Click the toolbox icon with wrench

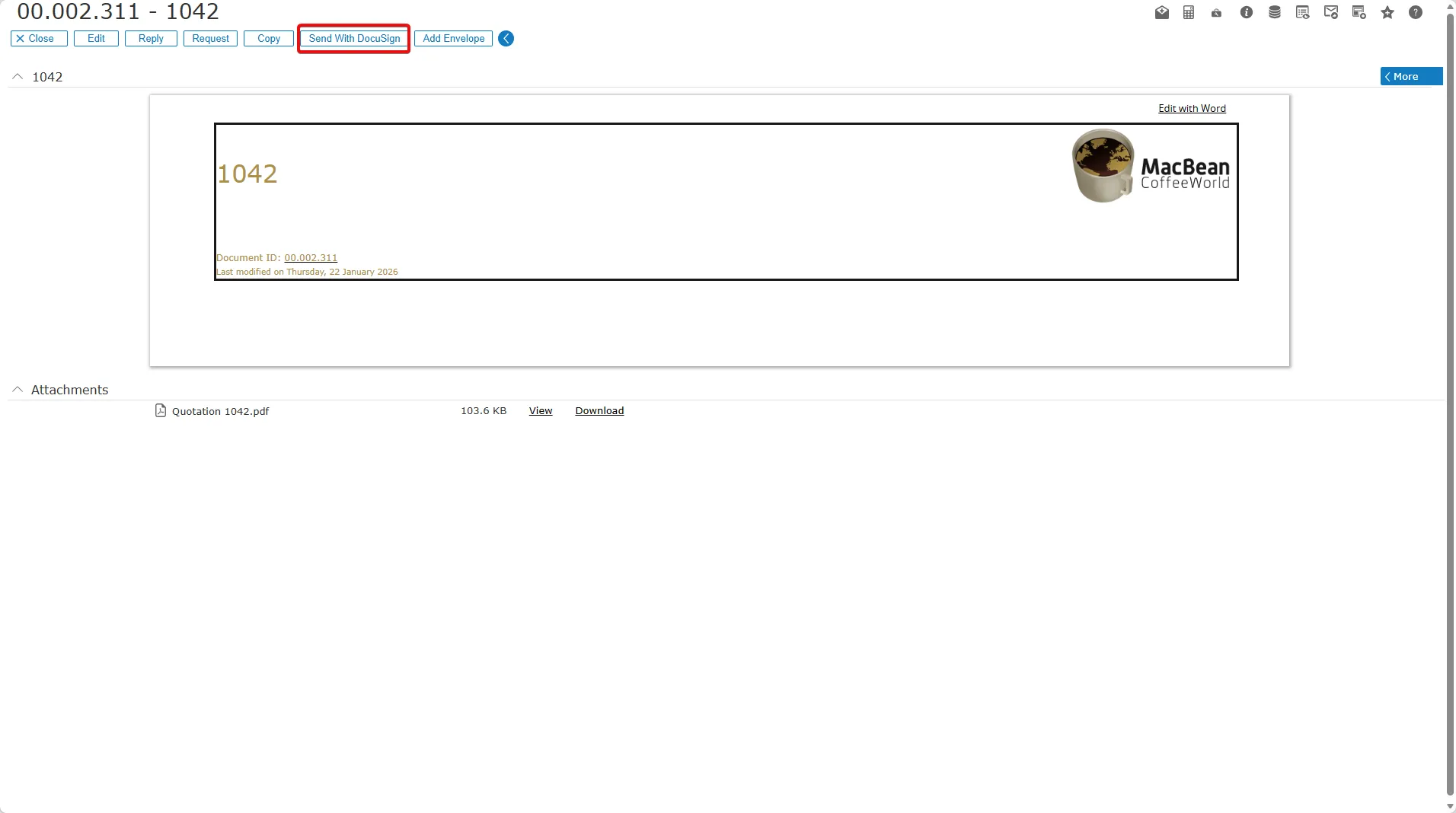(1216, 12)
